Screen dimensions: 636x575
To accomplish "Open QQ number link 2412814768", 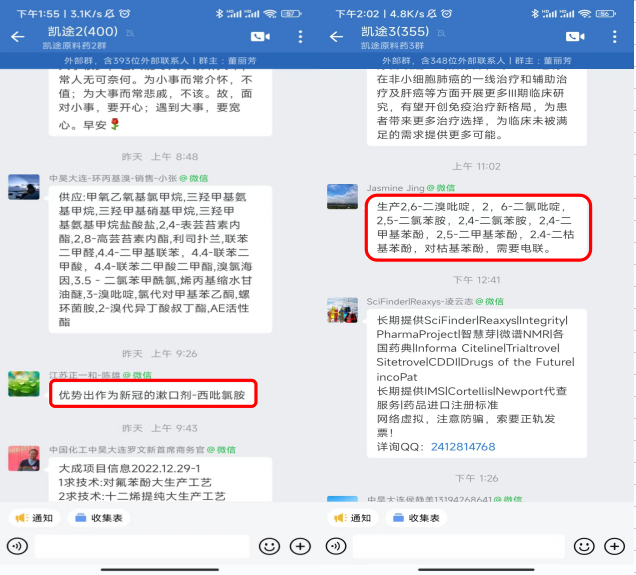I will [x=463, y=447].
